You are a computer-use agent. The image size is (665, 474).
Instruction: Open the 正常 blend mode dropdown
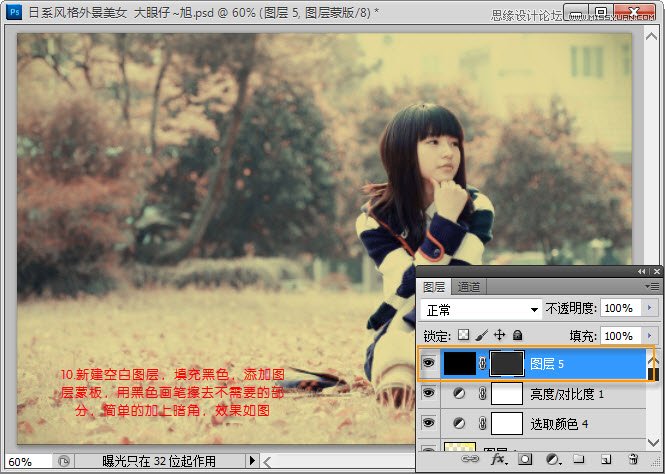(481, 310)
